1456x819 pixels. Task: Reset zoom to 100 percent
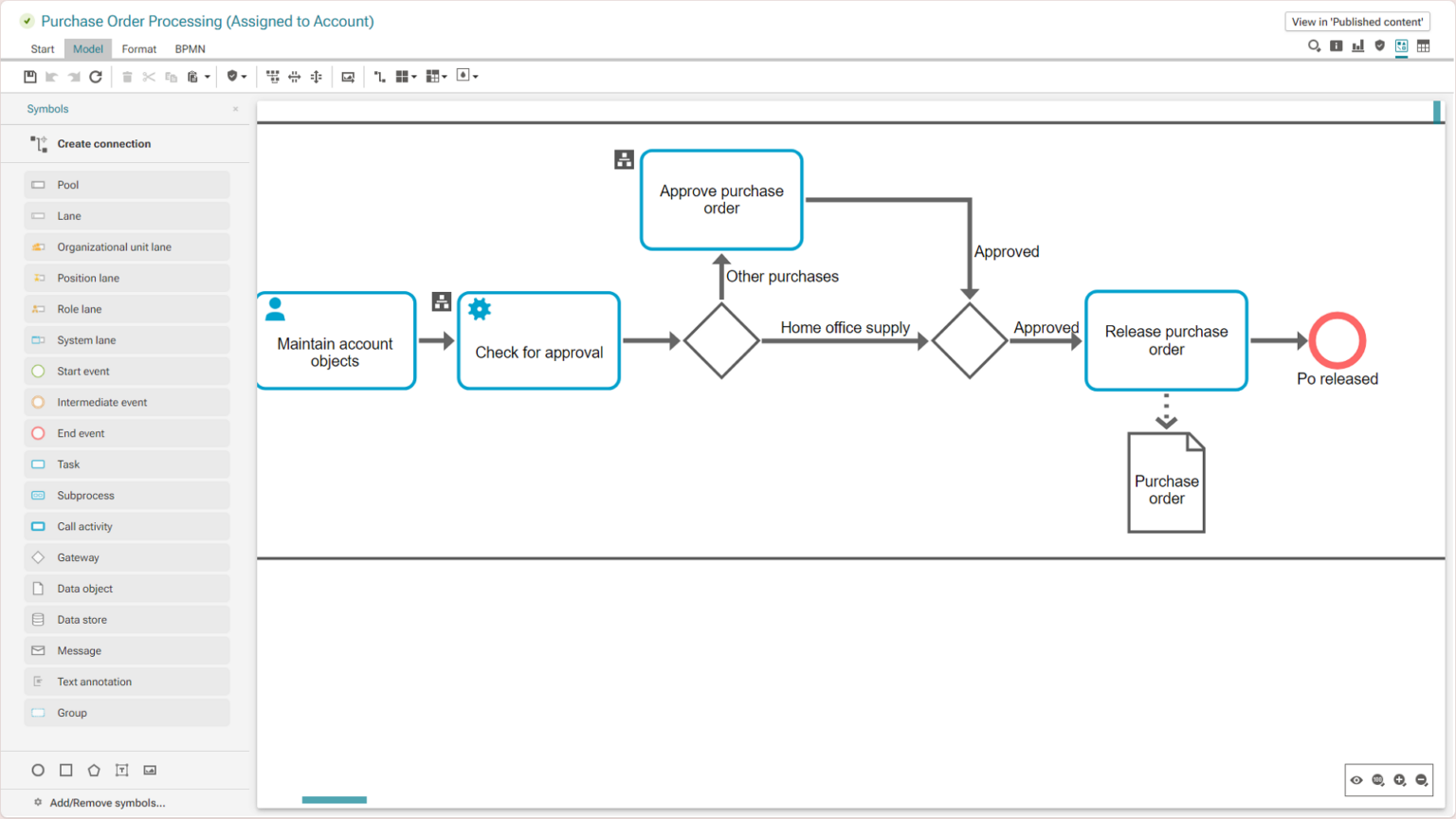coord(1377,780)
